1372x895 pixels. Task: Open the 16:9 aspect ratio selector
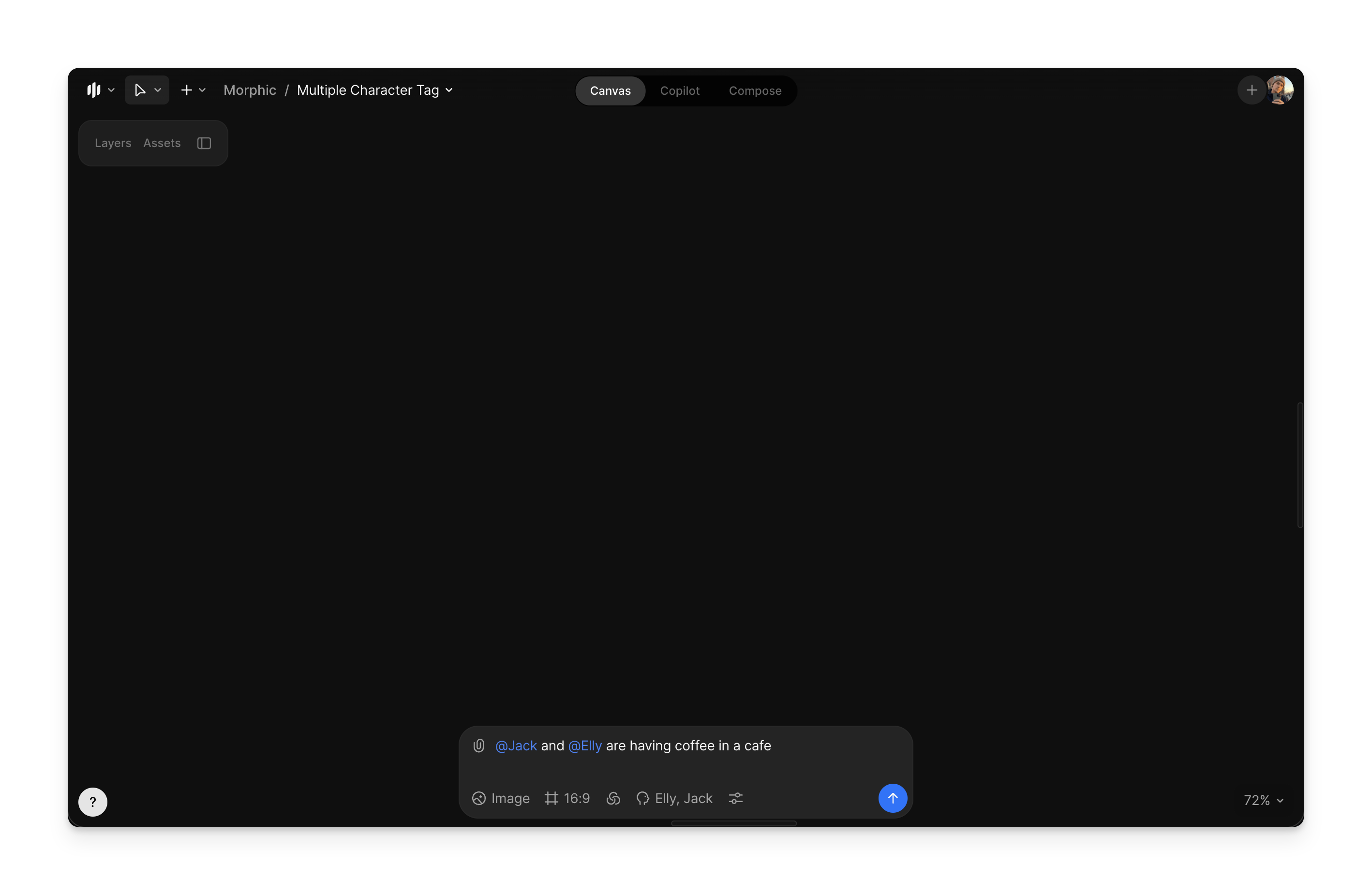567,798
